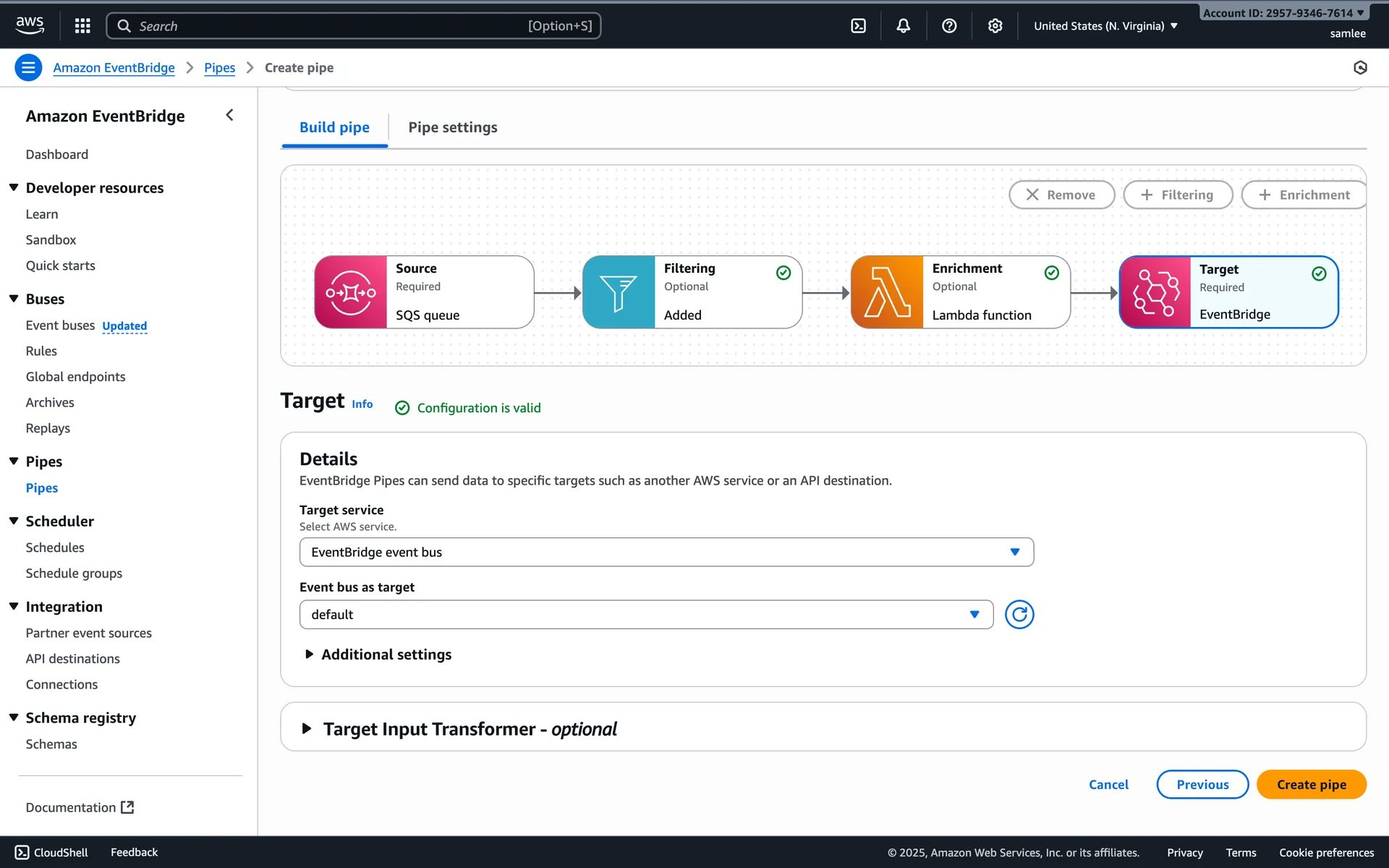Viewport: 1389px width, 868px height.
Task: Open Event bus as target dropdown
Action: tap(645, 615)
